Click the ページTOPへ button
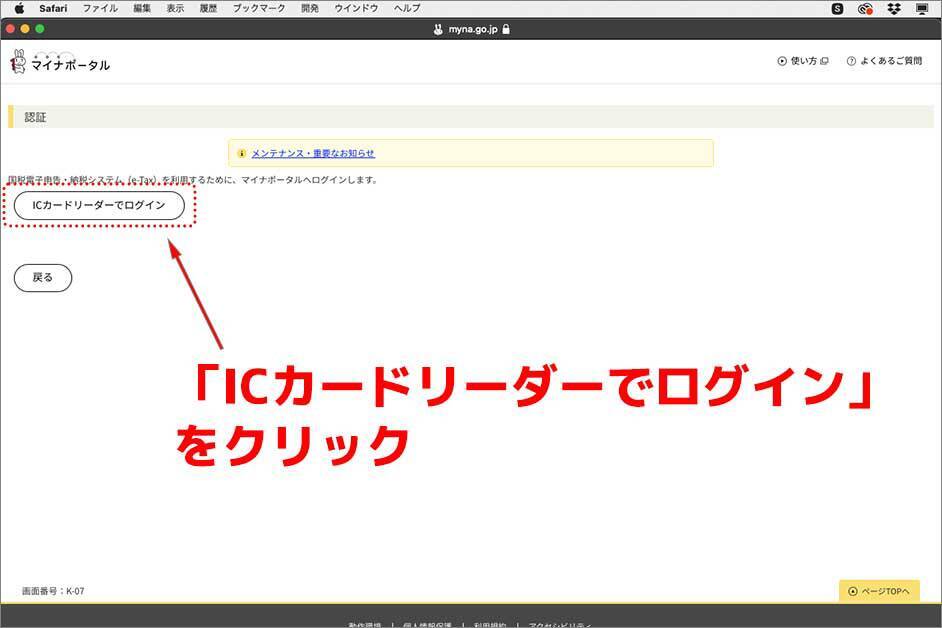 pos(879,591)
